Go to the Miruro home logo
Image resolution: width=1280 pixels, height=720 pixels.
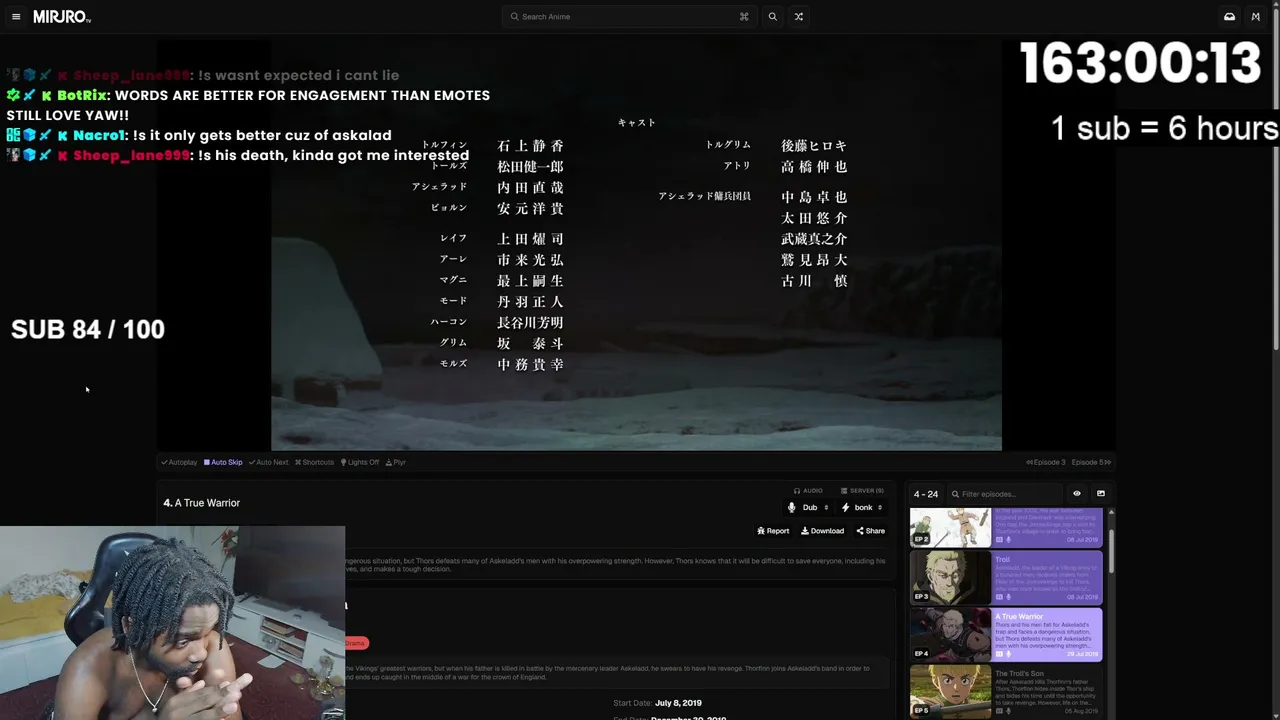pos(62,17)
